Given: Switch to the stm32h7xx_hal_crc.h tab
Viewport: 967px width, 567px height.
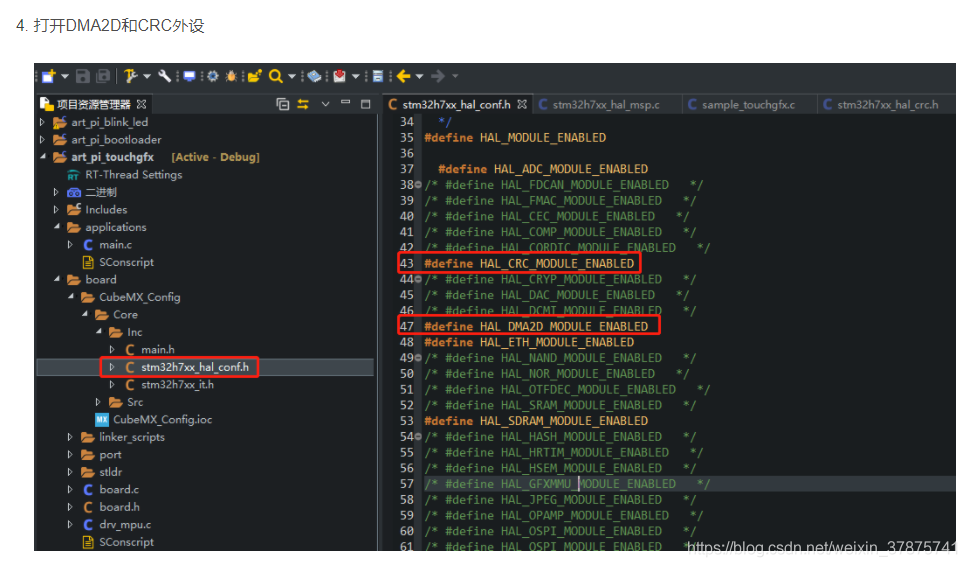Looking at the screenshot, I should point(887,104).
